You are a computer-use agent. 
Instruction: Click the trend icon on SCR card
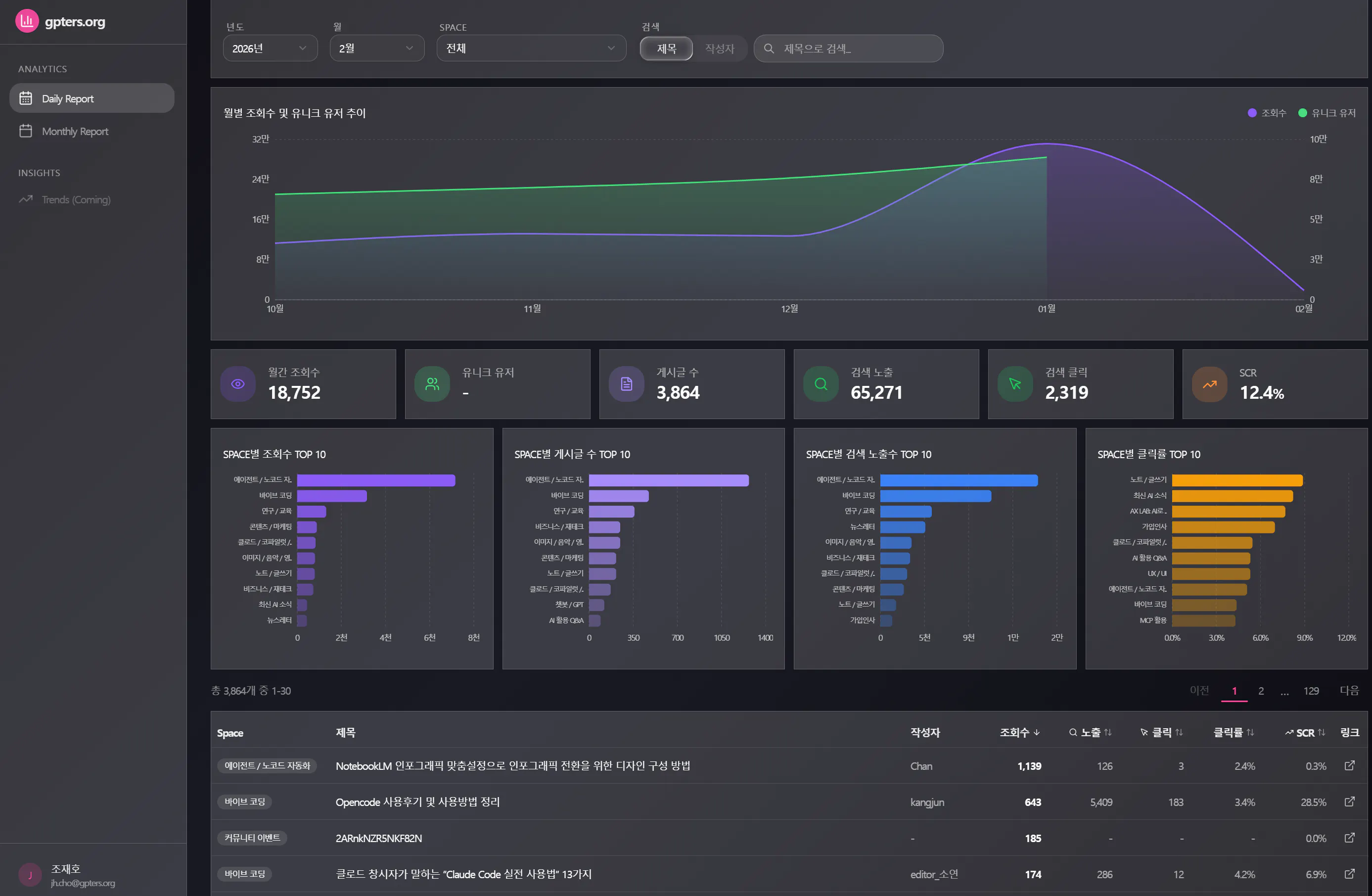click(x=1209, y=383)
